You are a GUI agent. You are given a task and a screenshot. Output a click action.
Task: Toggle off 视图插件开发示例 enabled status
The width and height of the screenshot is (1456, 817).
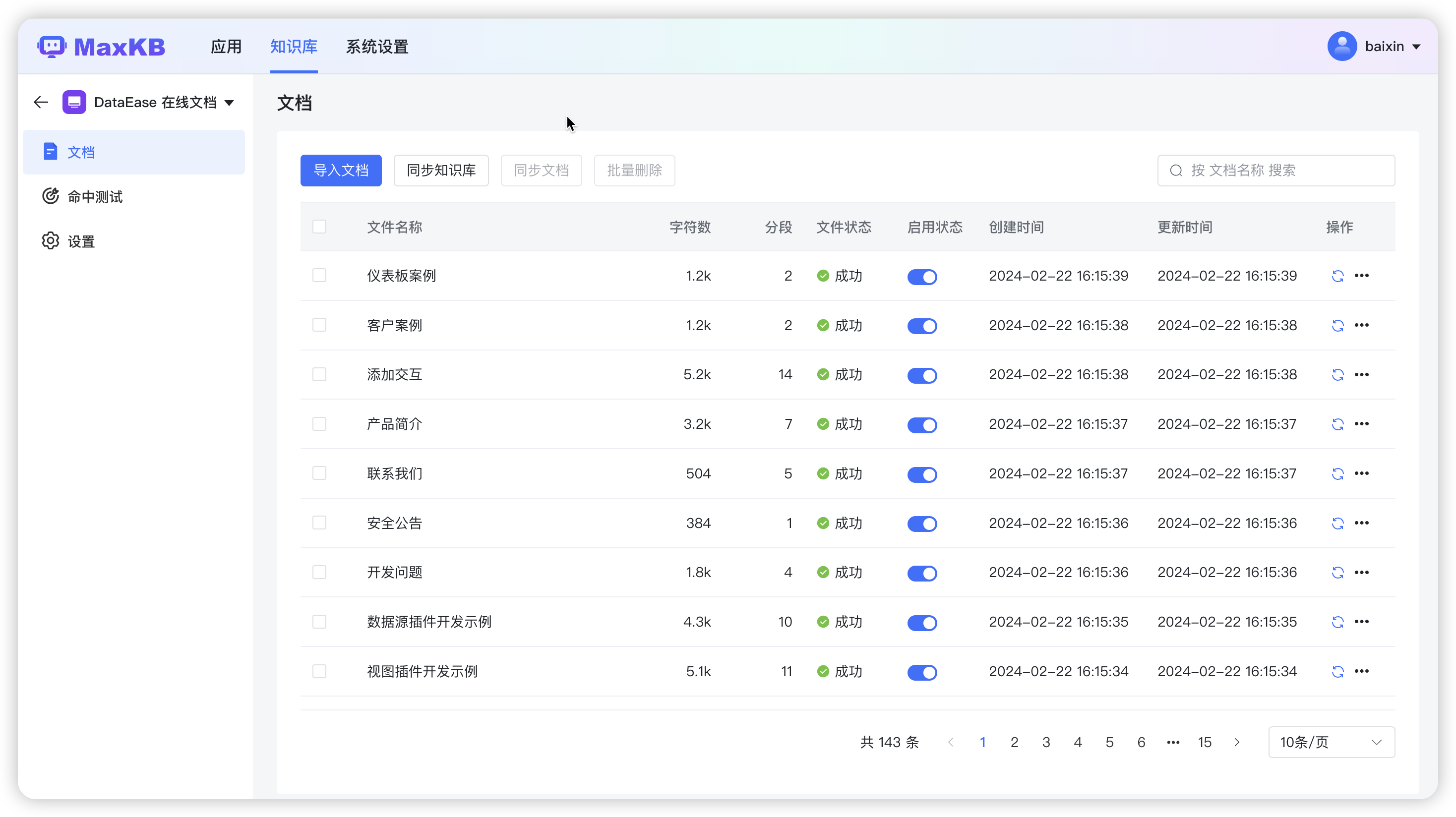coord(922,672)
